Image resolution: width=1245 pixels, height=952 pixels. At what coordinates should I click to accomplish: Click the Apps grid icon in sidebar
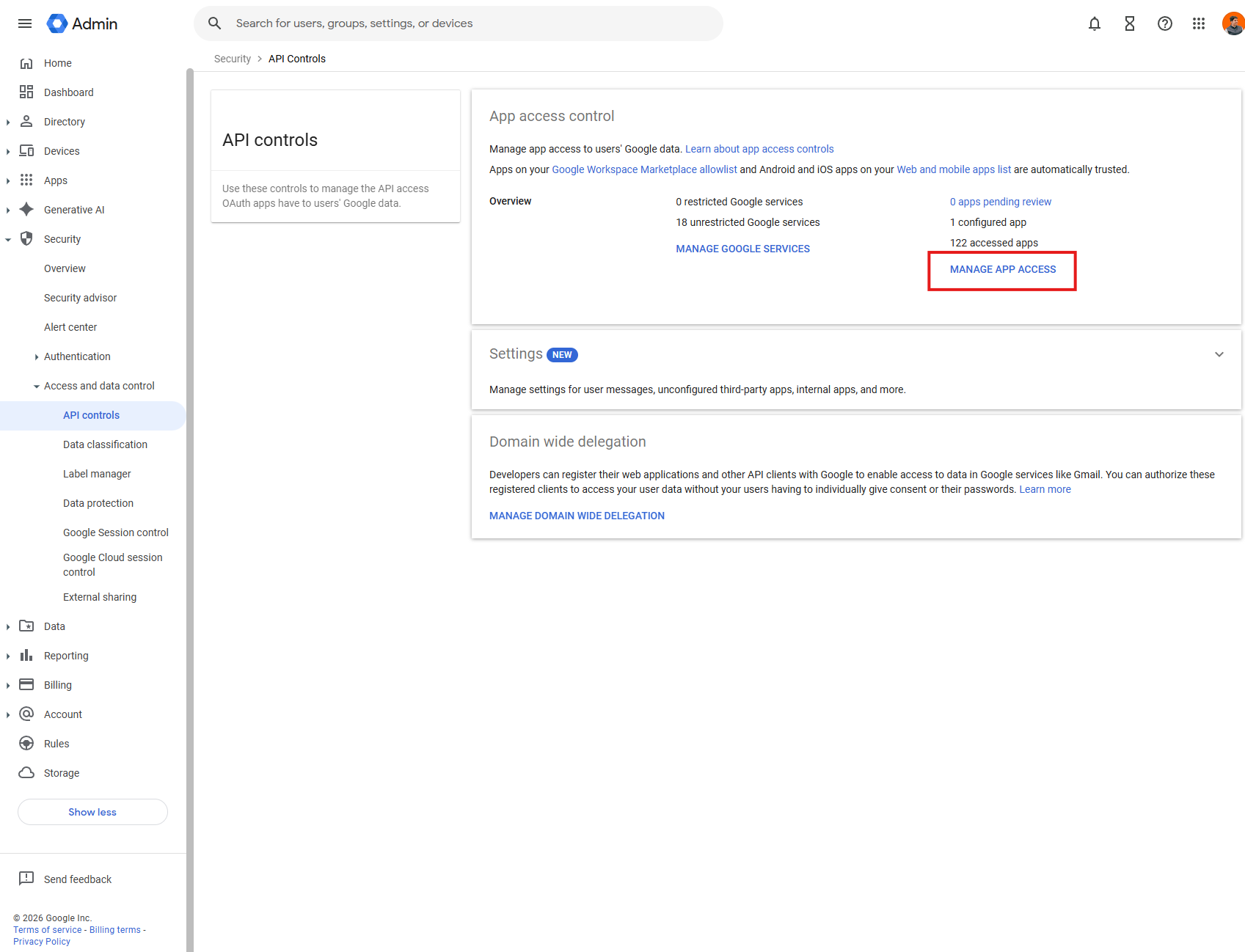(26, 180)
